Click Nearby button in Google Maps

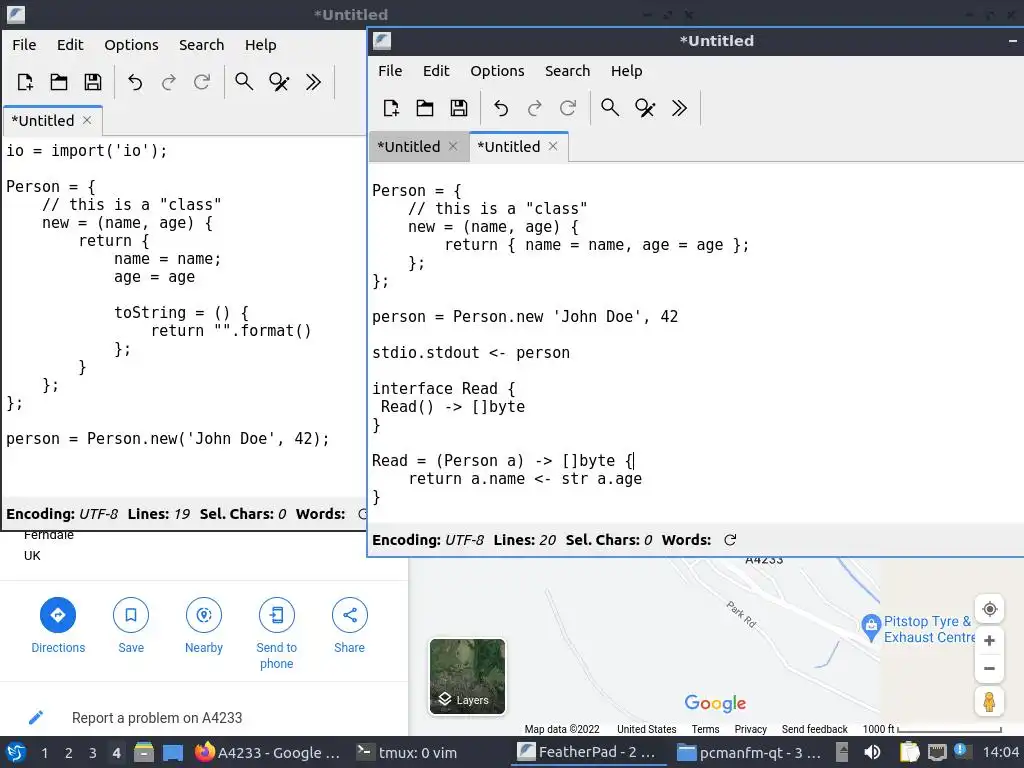click(x=204, y=625)
